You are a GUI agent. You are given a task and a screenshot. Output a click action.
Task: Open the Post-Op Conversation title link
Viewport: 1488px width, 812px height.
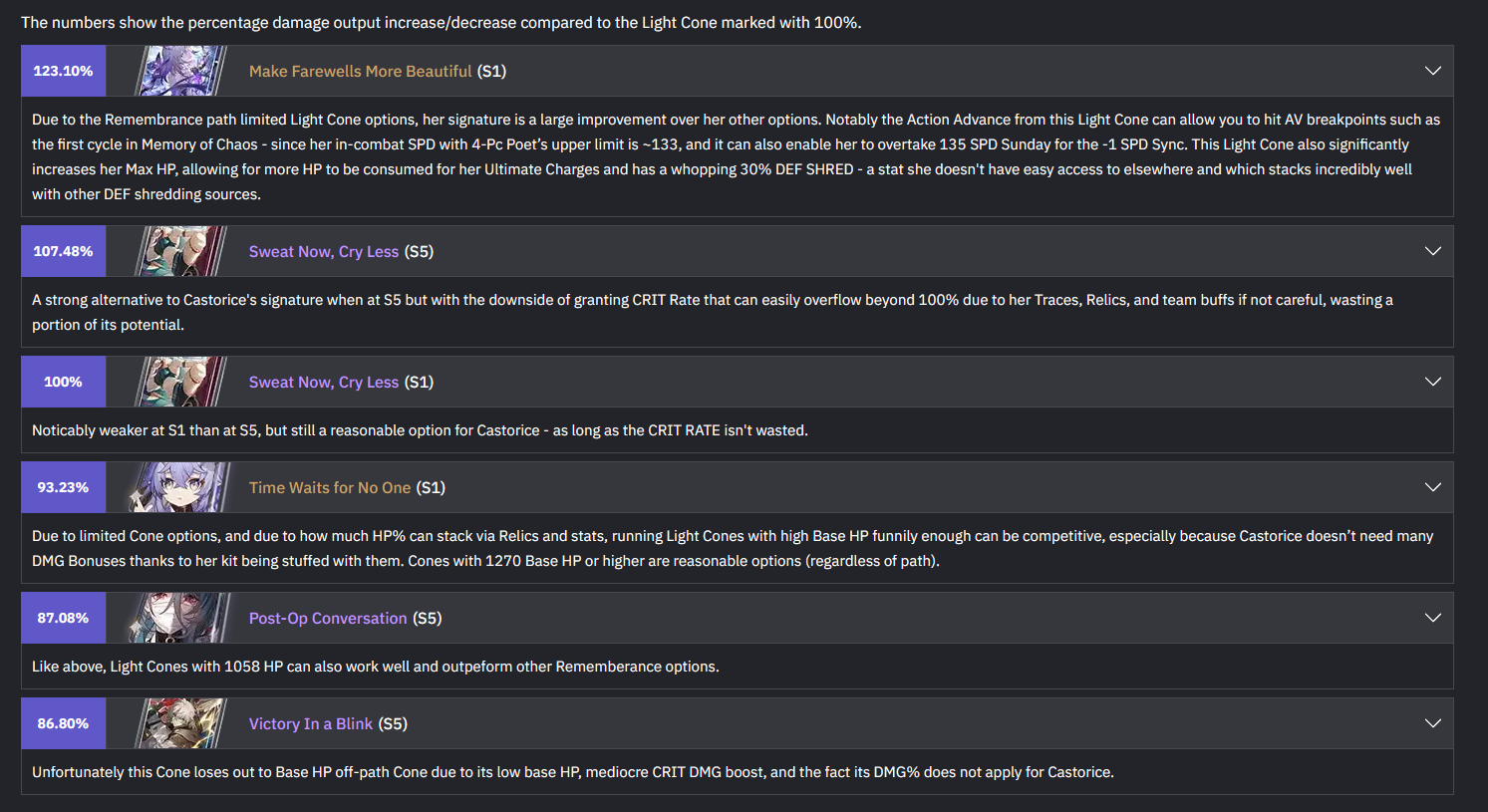[328, 618]
